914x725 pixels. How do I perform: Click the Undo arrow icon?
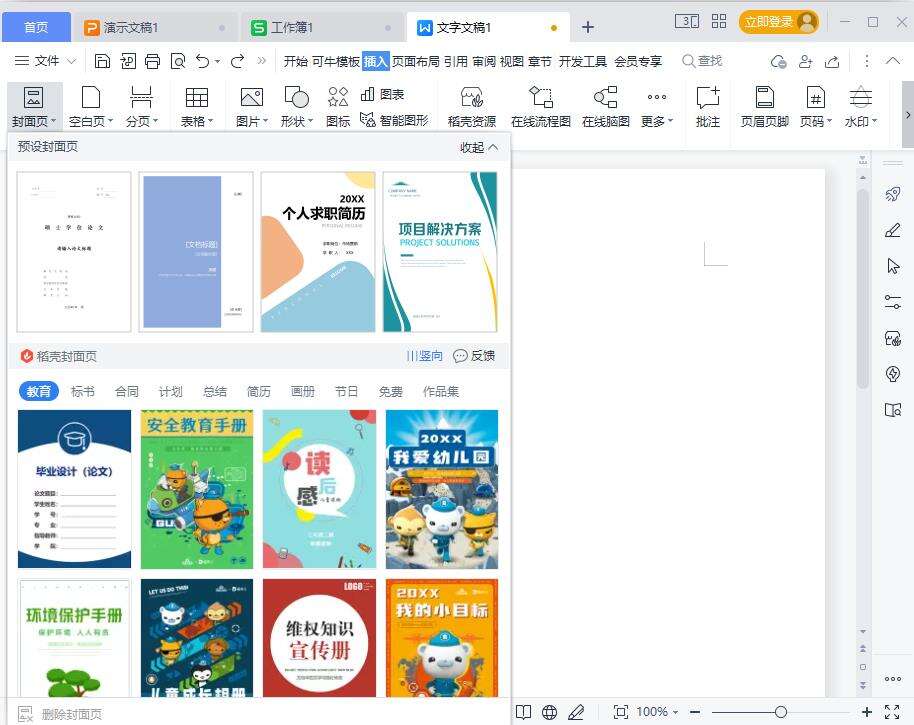point(202,61)
